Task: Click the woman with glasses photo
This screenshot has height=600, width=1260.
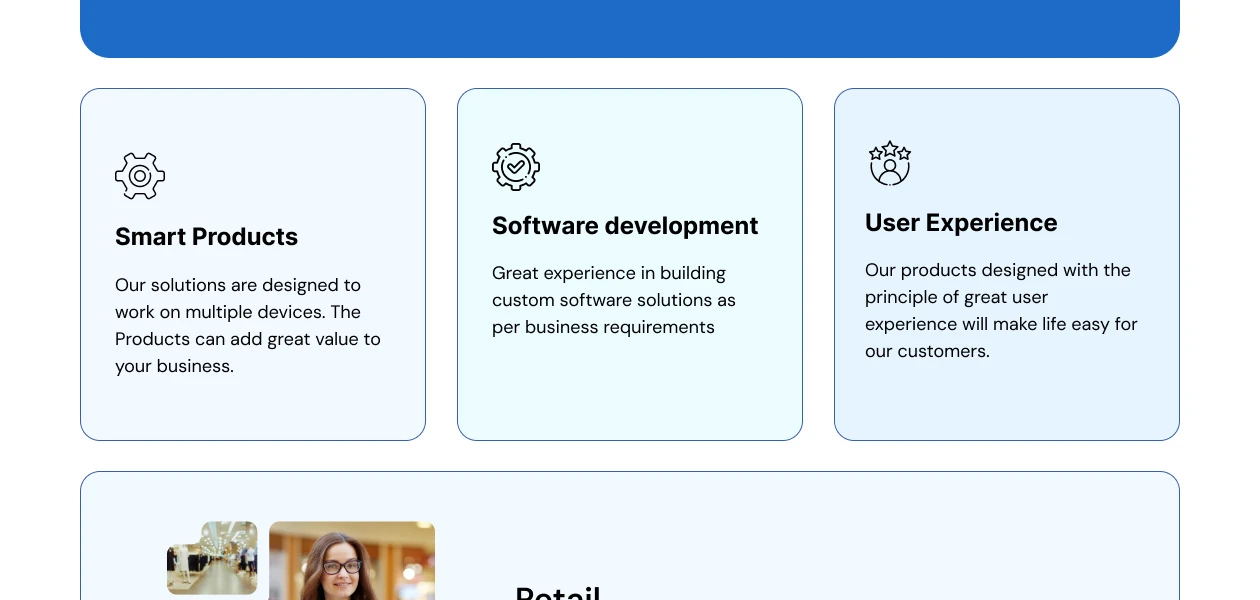Action: tap(351, 560)
